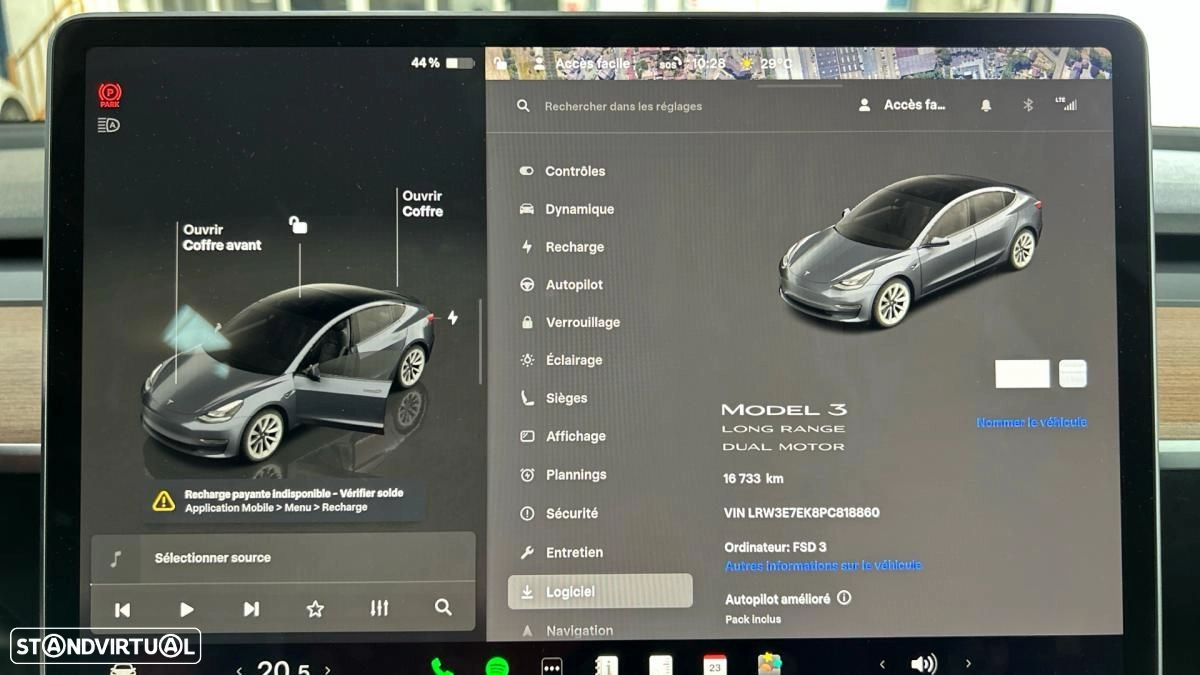Open the Phone app in bottom bar
1200x675 pixels.
tap(442, 666)
